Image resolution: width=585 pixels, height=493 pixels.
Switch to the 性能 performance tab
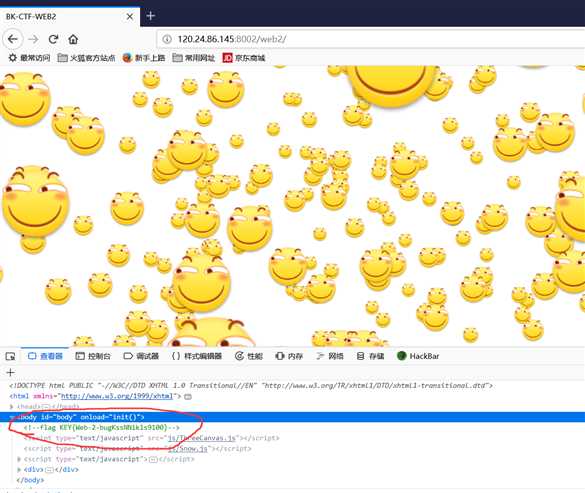click(x=249, y=356)
